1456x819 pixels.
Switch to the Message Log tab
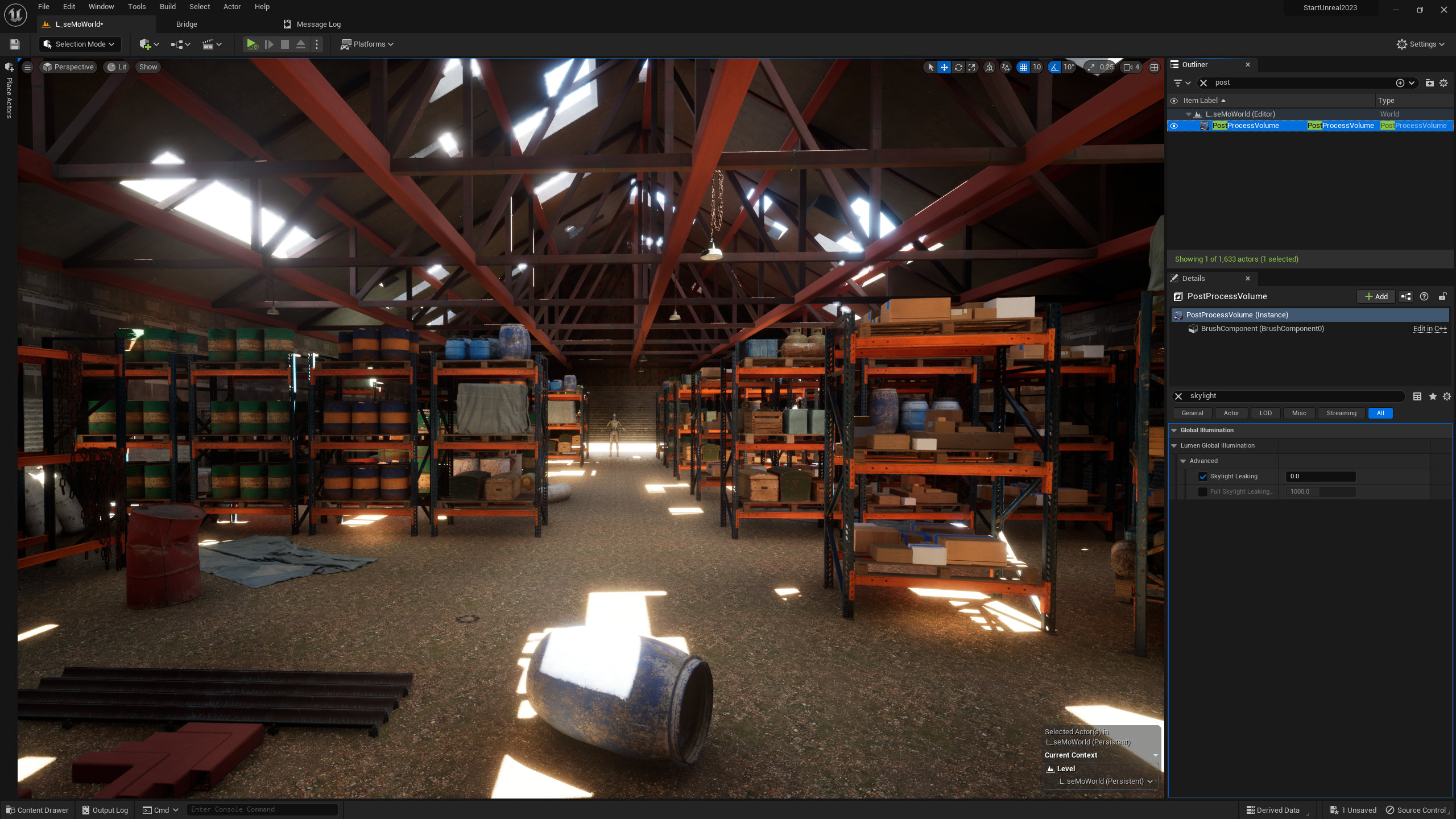[x=318, y=24]
